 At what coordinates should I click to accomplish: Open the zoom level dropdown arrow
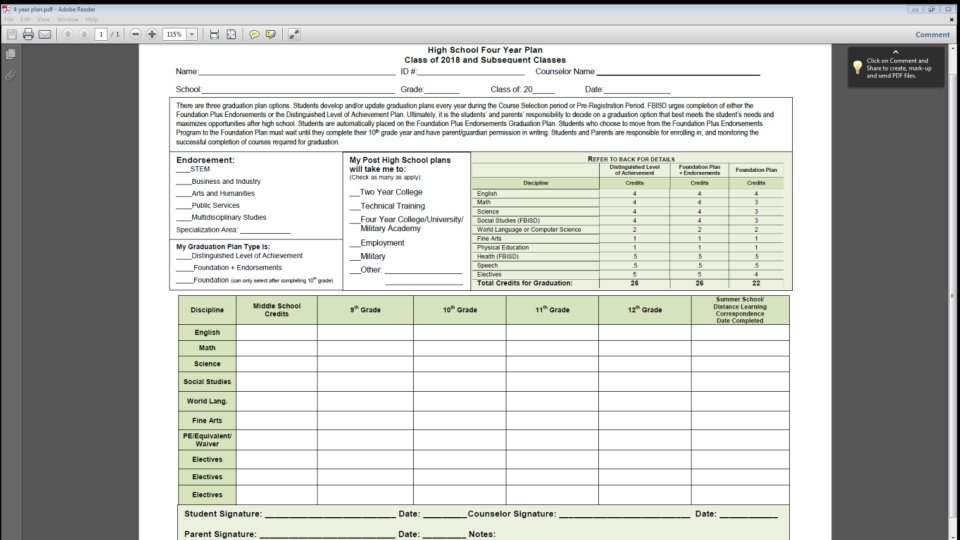pos(192,34)
